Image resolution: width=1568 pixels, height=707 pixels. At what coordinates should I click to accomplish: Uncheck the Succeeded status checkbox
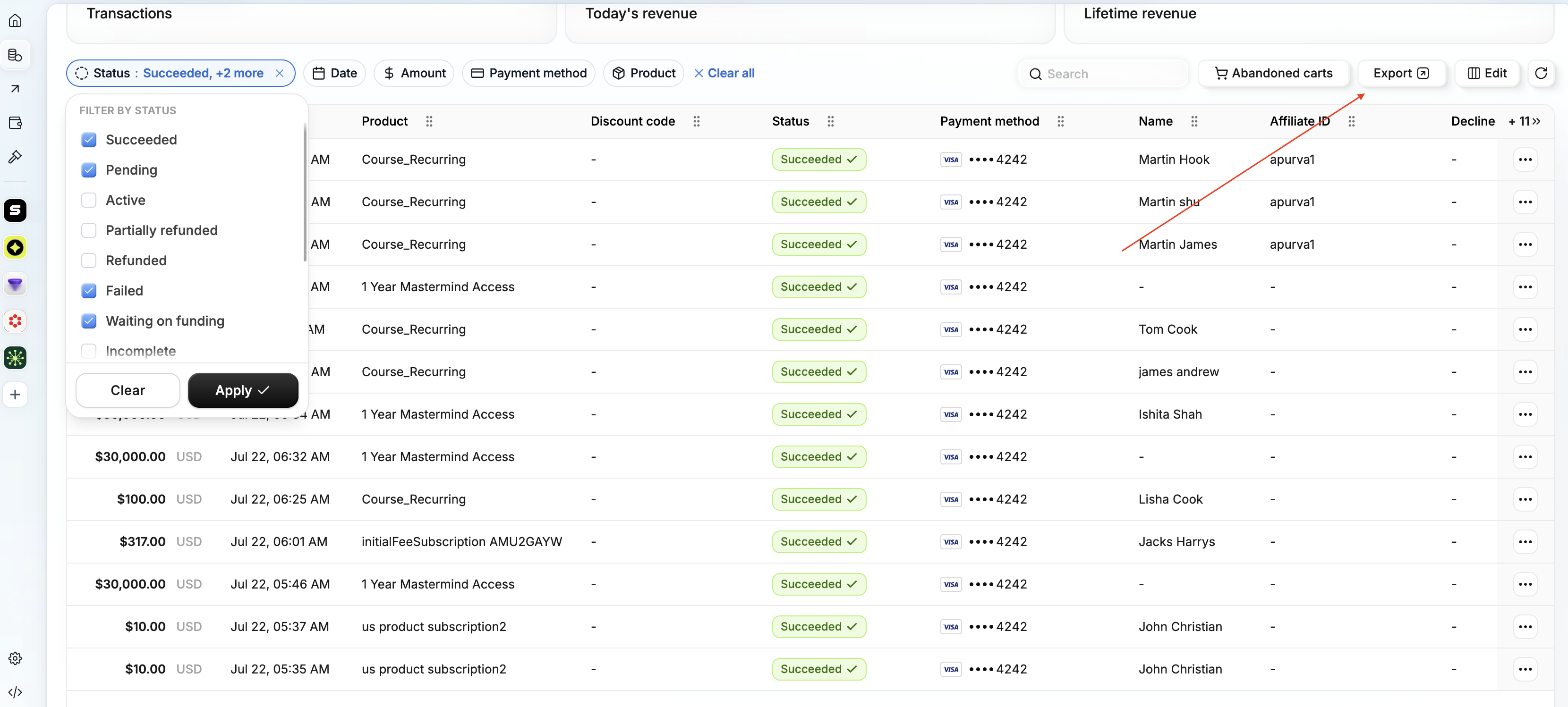point(89,140)
